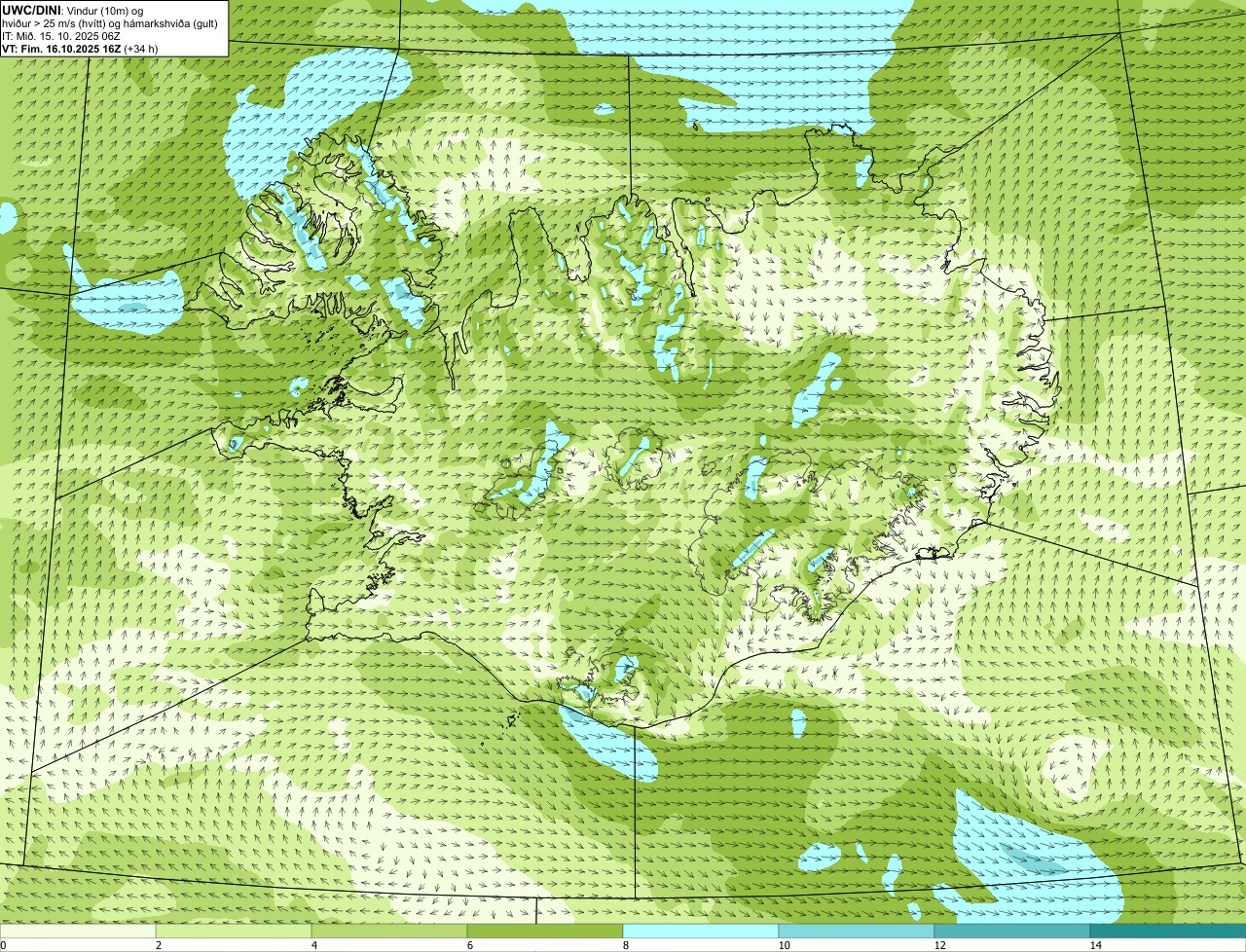Click the 'IT: Mið. 15. 10. 2025 06Z' line

click(61, 35)
